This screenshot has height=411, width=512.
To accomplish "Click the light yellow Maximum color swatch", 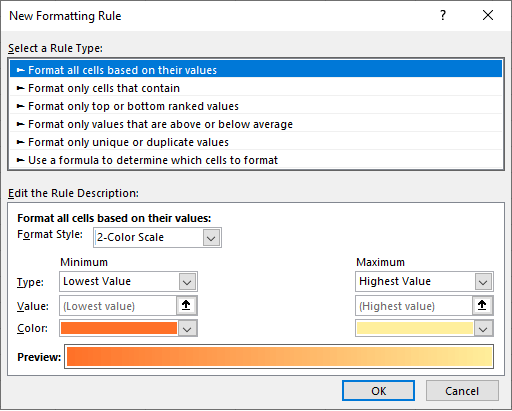I will point(415,328).
